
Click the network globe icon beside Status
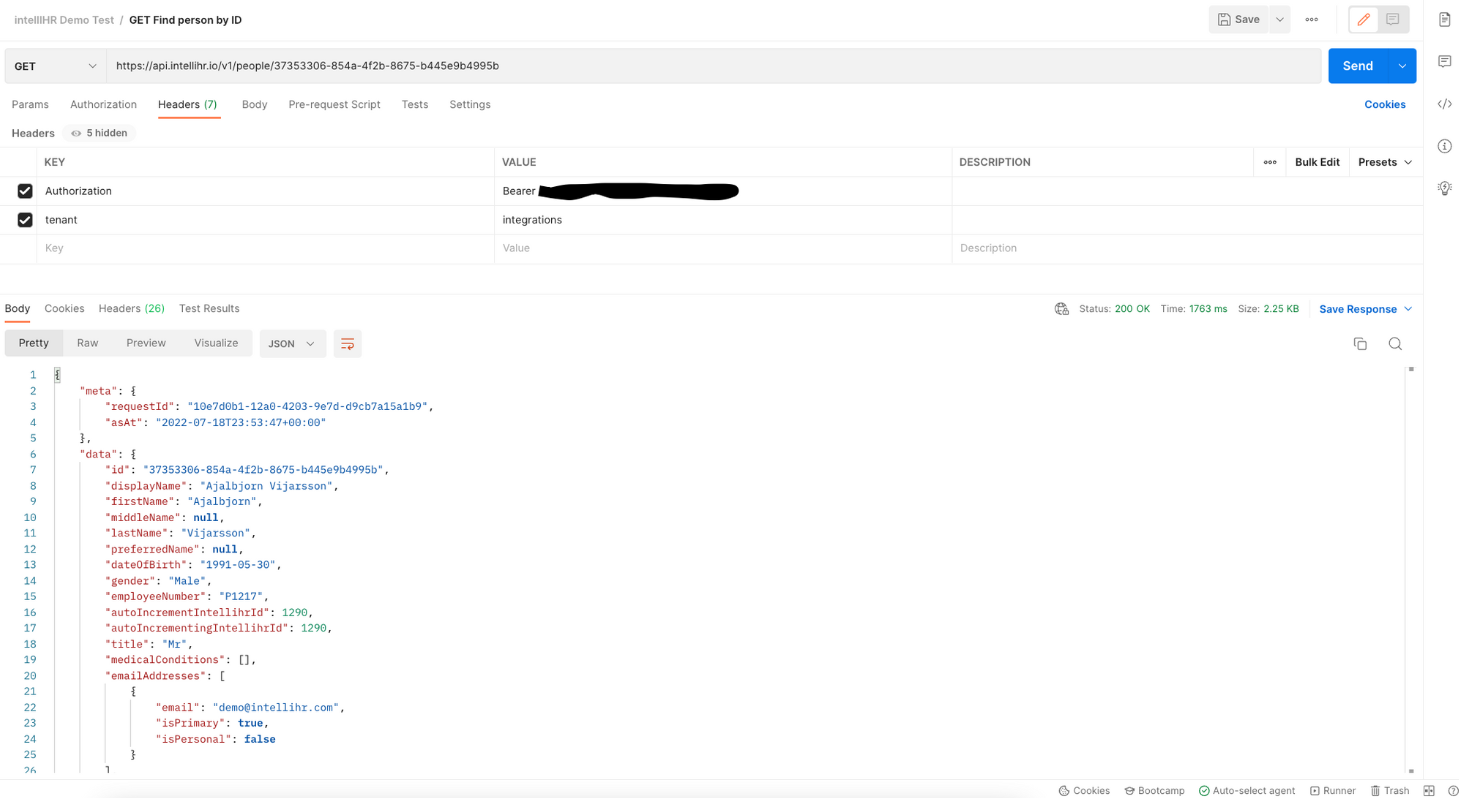pos(1062,309)
